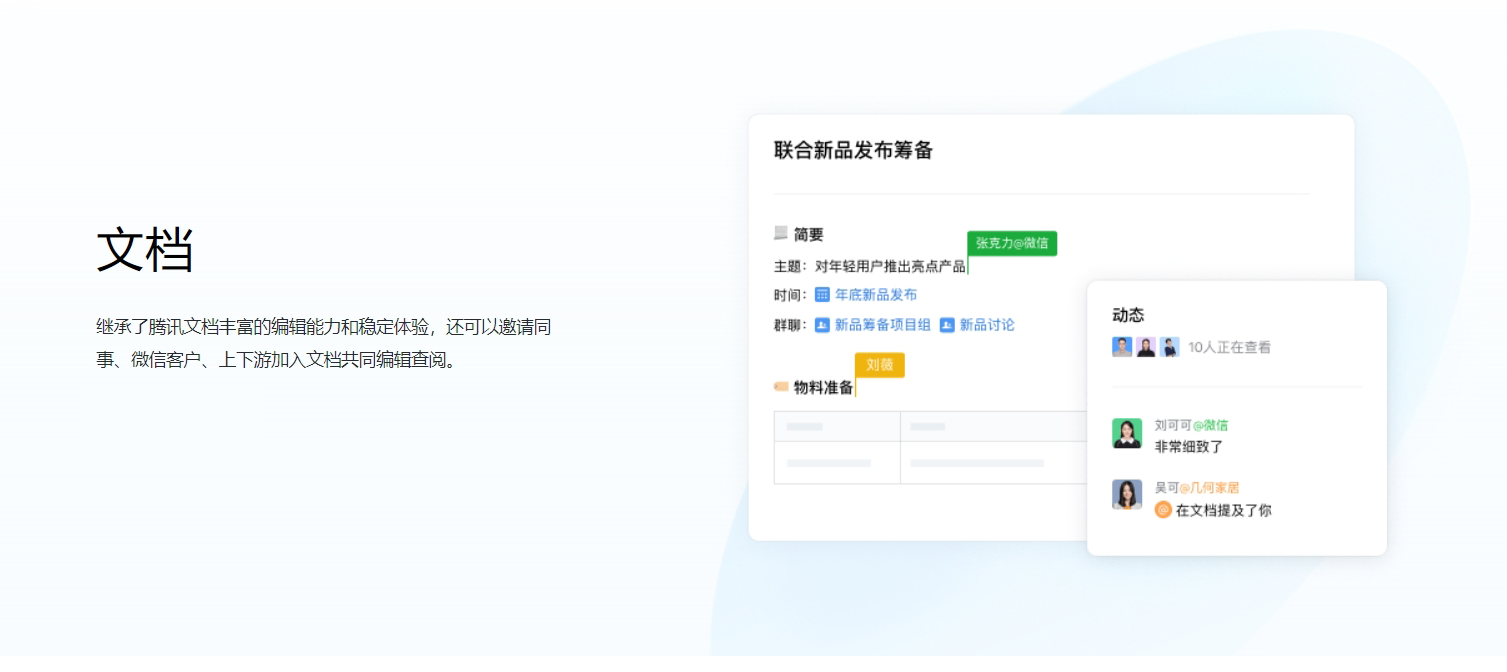The height and width of the screenshot is (672, 1507).
Task: Click the calendar icon before 年底新品发布
Action: (x=822, y=295)
